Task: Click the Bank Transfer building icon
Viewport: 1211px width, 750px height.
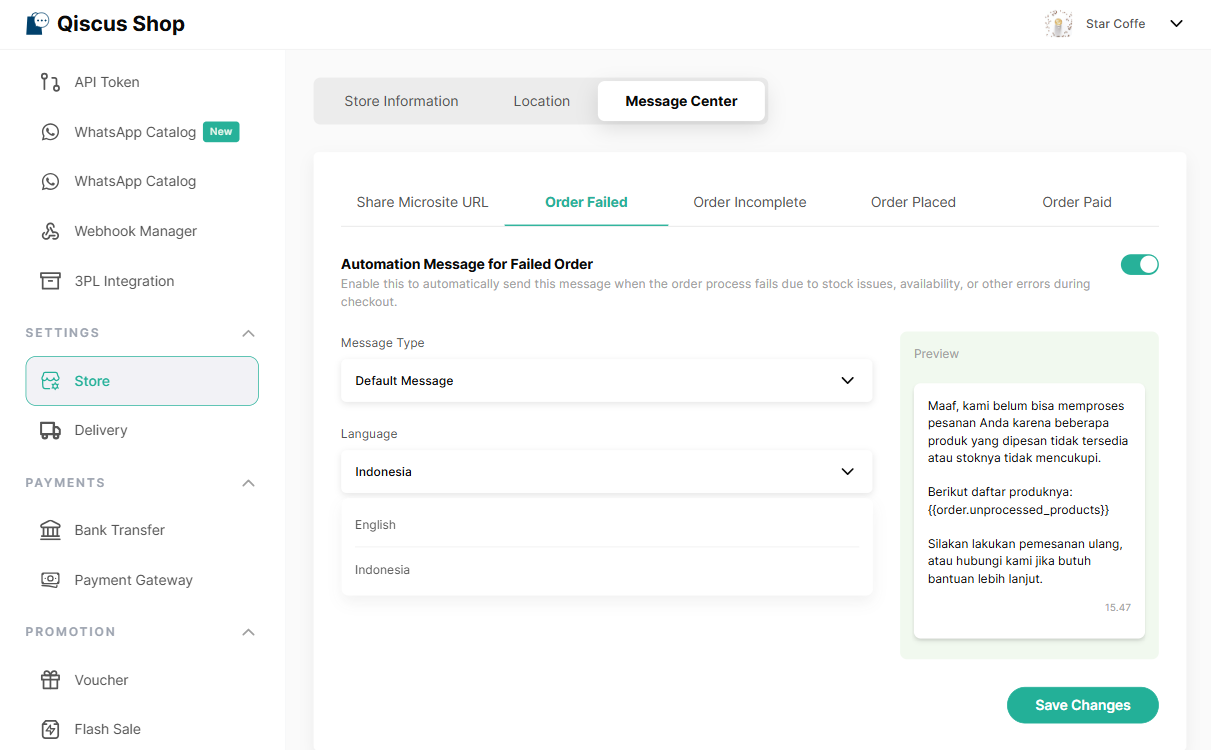Action: [50, 530]
